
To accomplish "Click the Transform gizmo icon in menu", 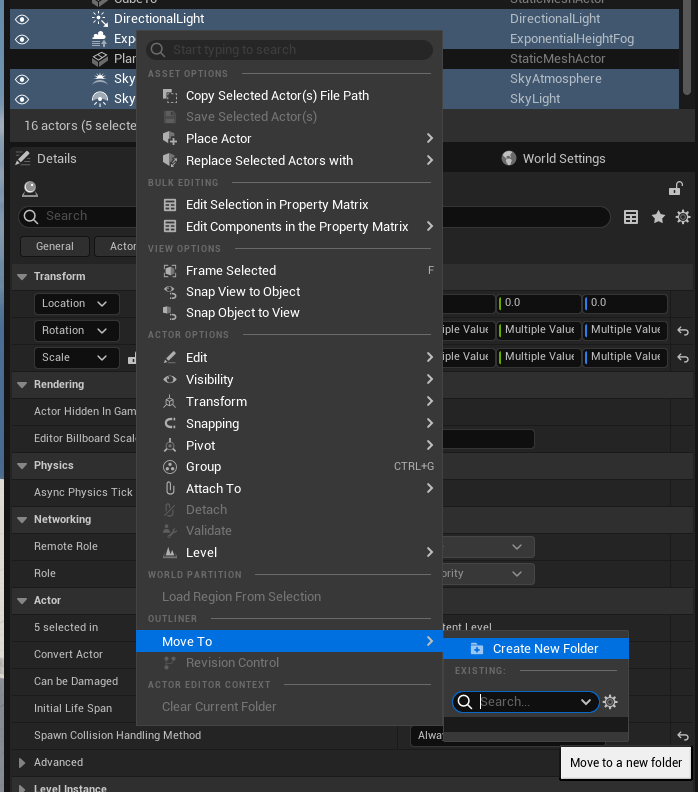I will 170,402.
